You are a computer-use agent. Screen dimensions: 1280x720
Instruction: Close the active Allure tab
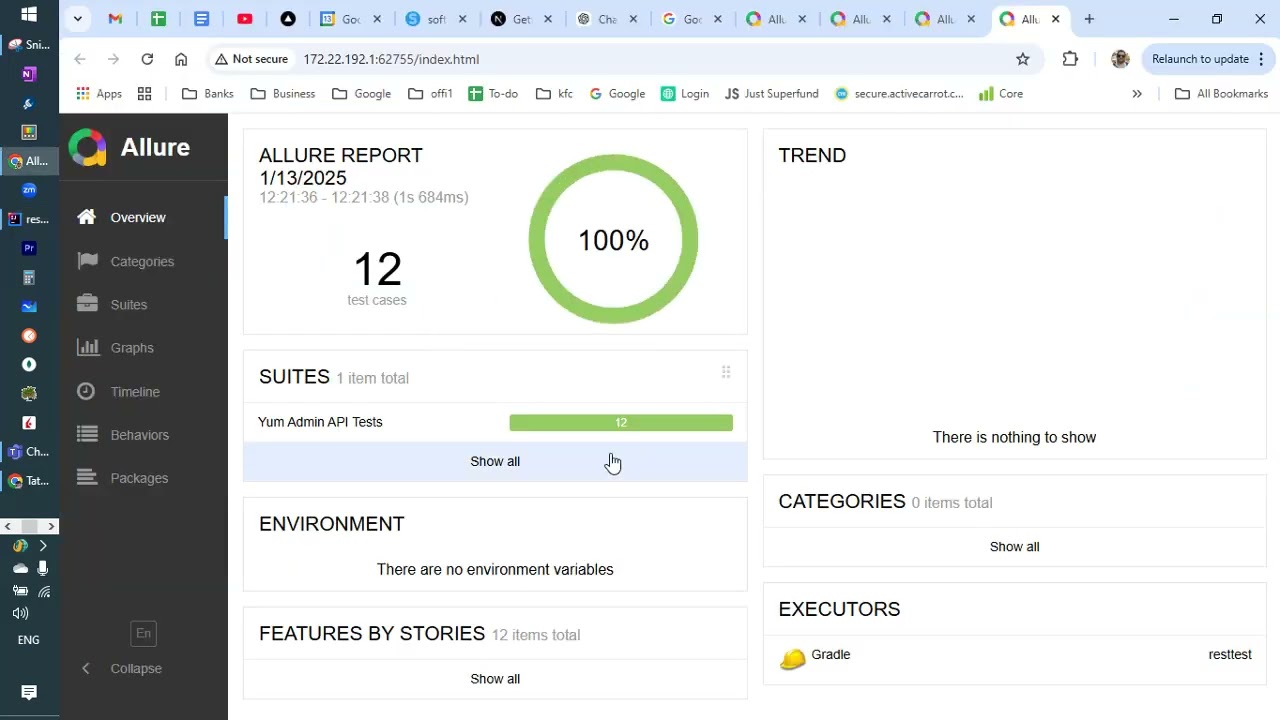point(1055,19)
